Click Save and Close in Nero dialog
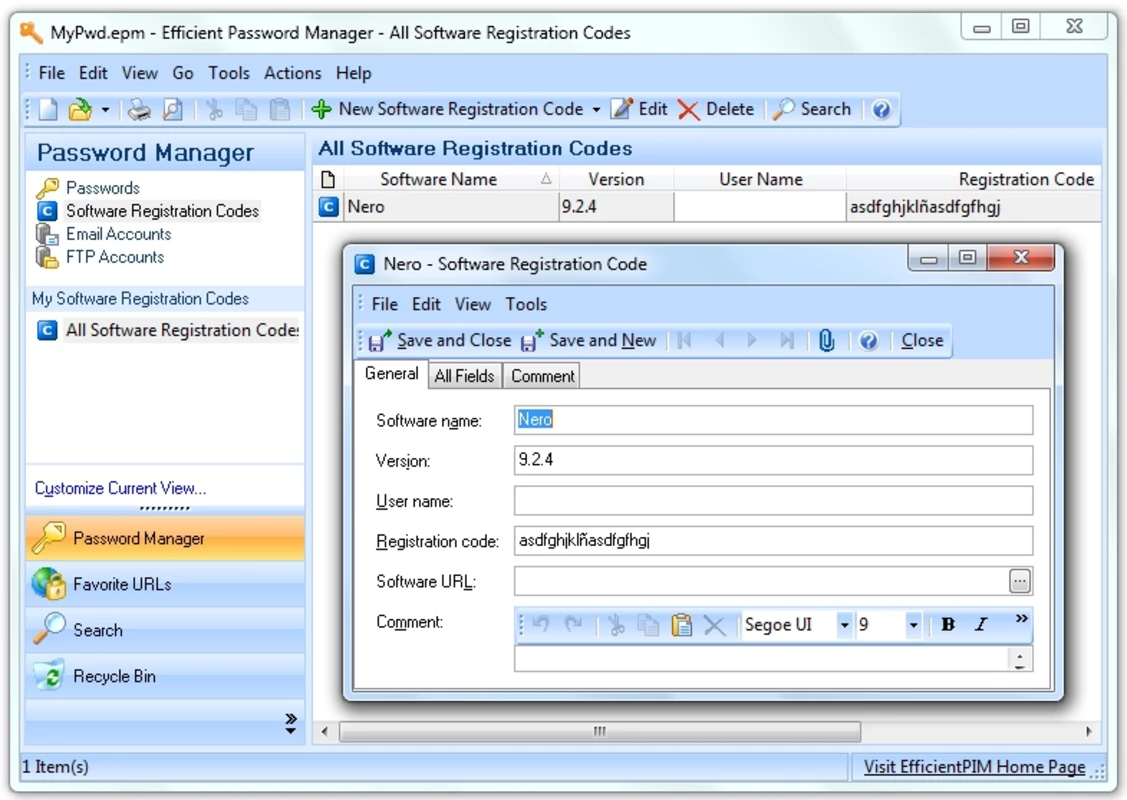The height and width of the screenshot is (800, 1127). click(x=440, y=341)
